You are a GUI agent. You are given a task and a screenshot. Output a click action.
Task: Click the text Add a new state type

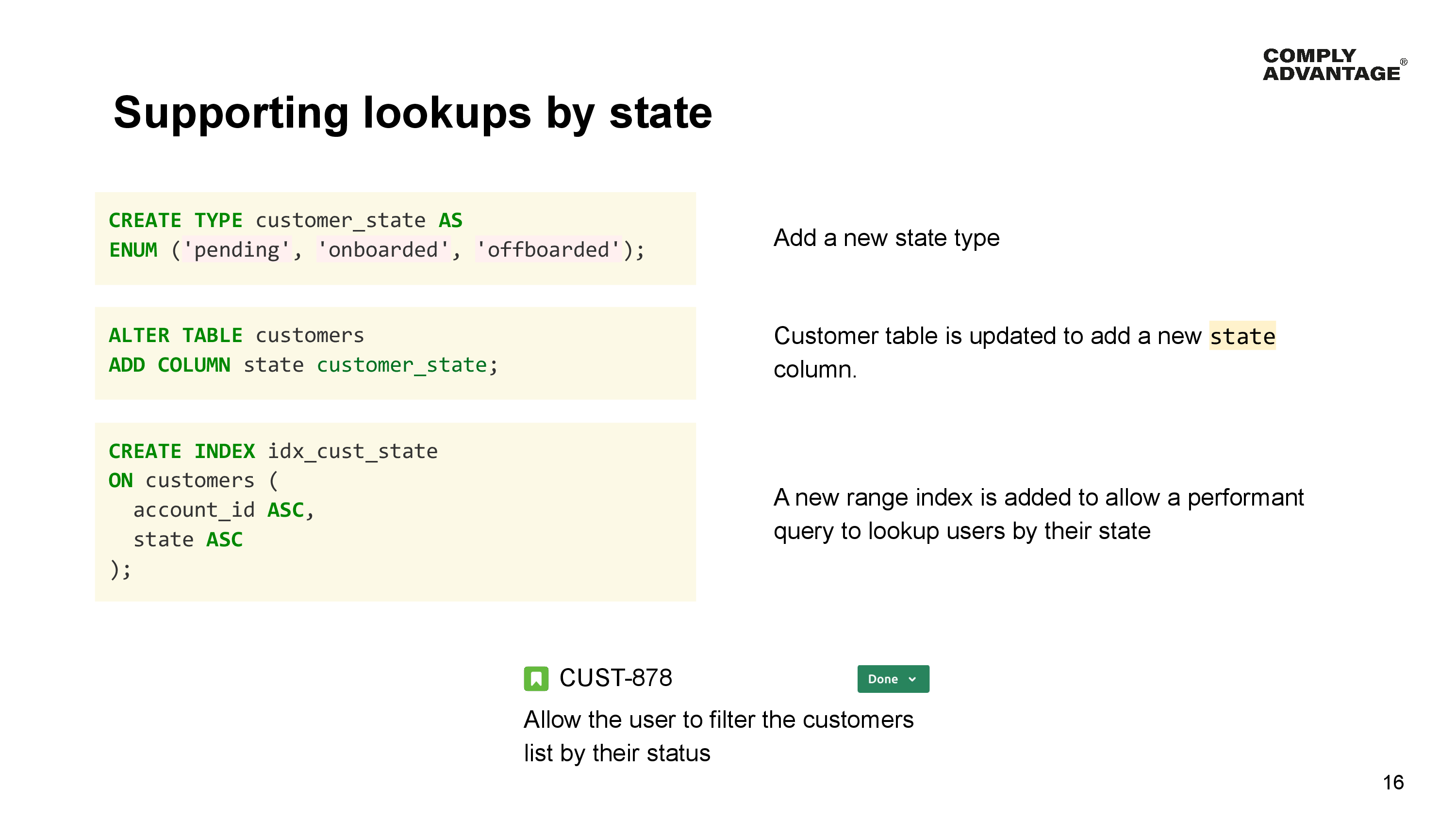click(886, 238)
